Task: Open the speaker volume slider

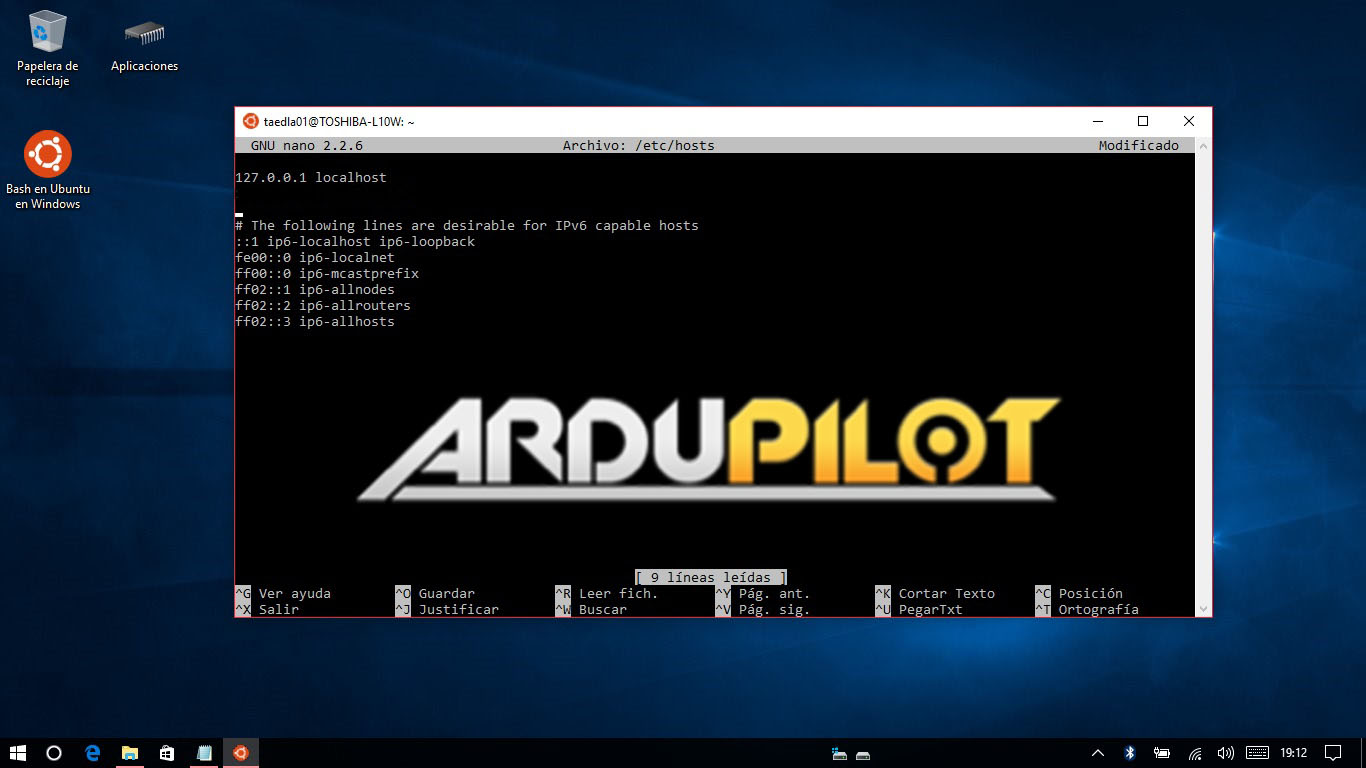Action: pos(1225,753)
